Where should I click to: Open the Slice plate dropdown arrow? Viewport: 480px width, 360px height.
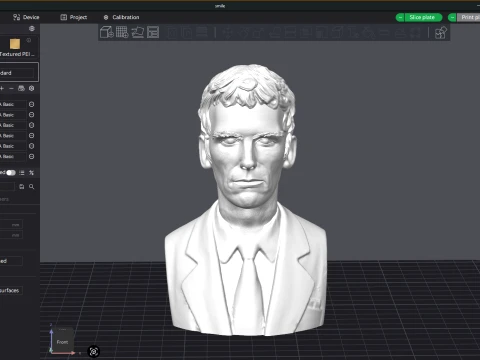click(400, 17)
